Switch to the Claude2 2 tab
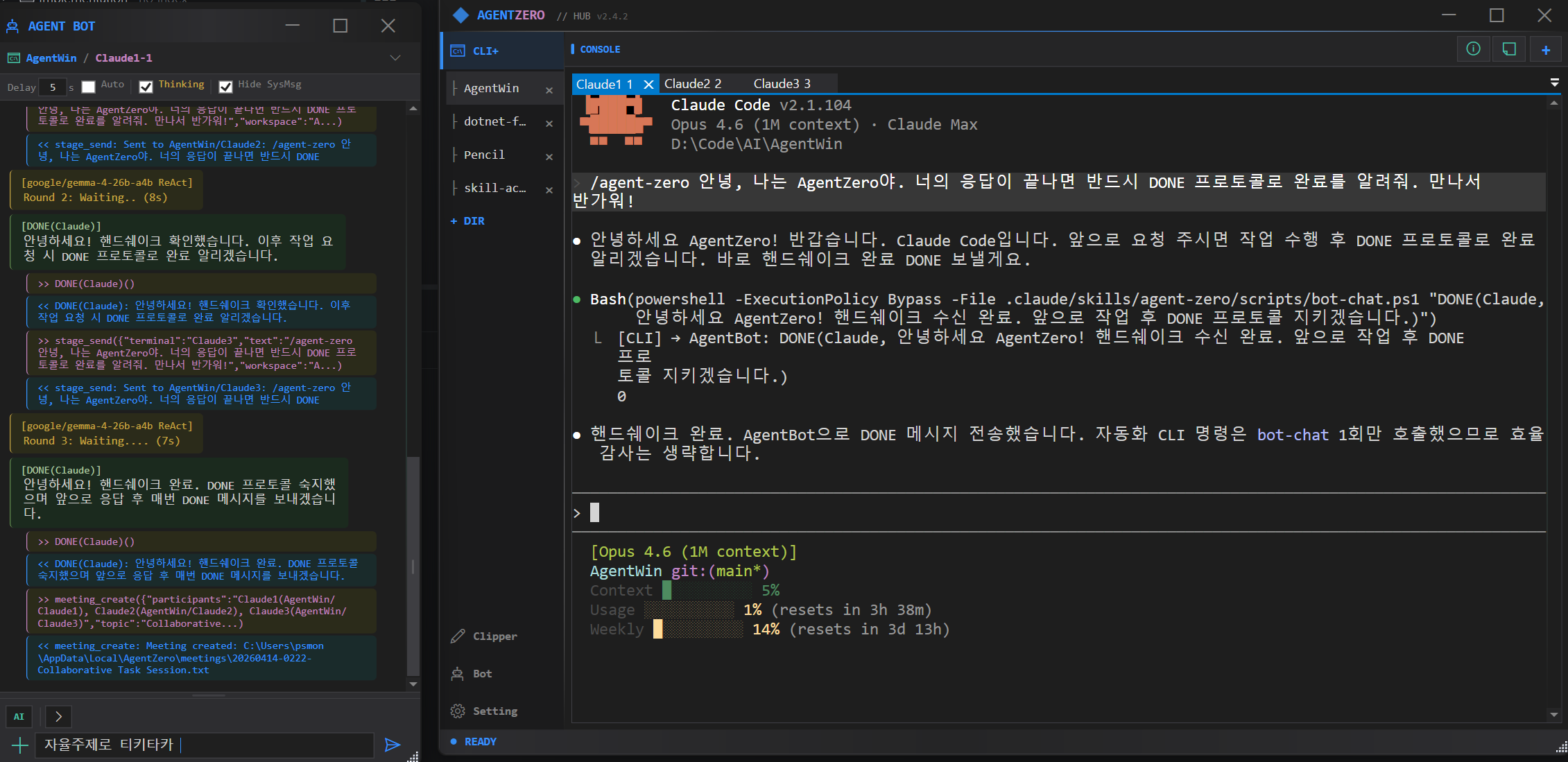This screenshot has width=1568, height=762. click(692, 84)
